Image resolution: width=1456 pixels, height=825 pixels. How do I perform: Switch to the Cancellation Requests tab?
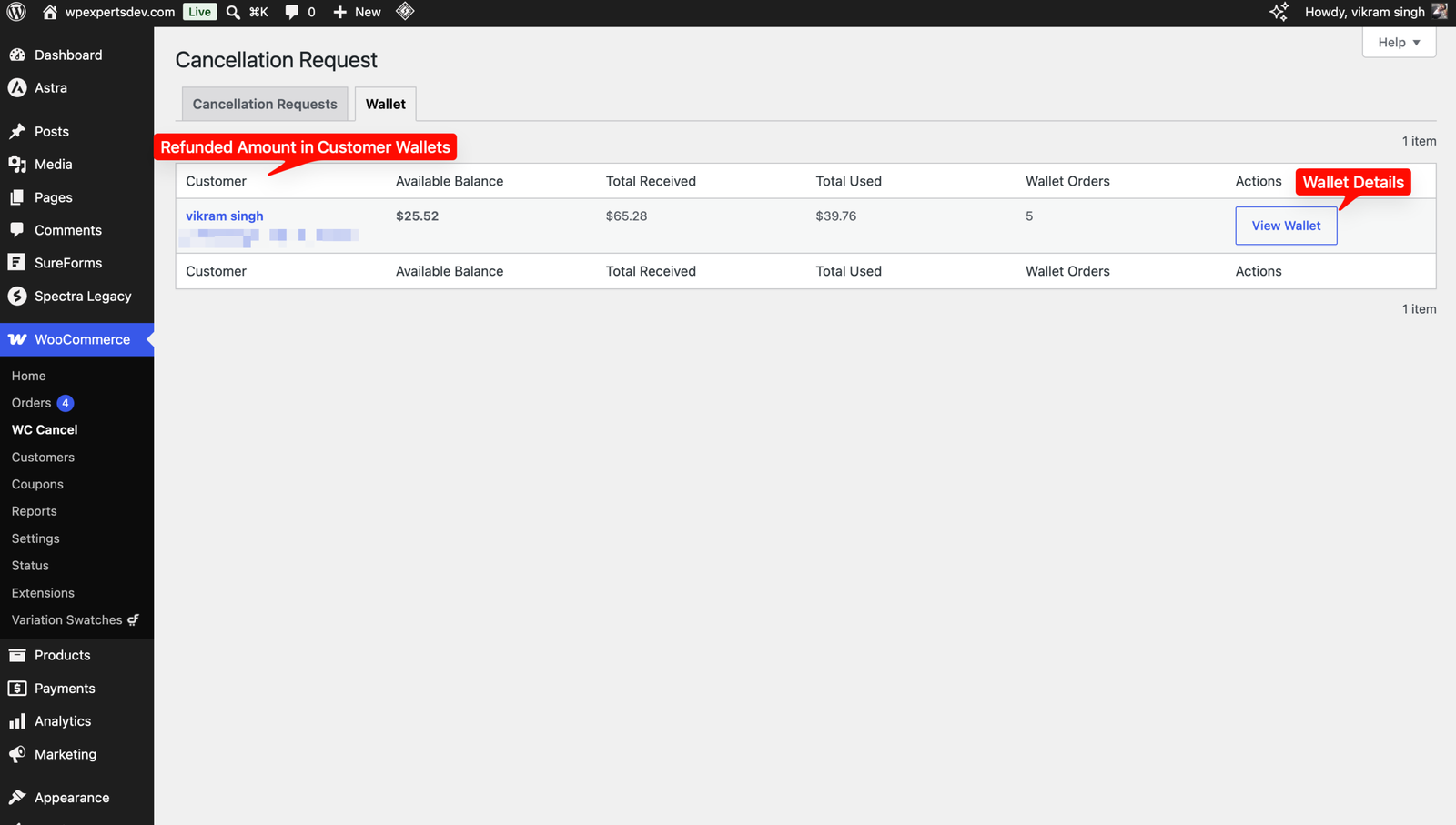[265, 104]
